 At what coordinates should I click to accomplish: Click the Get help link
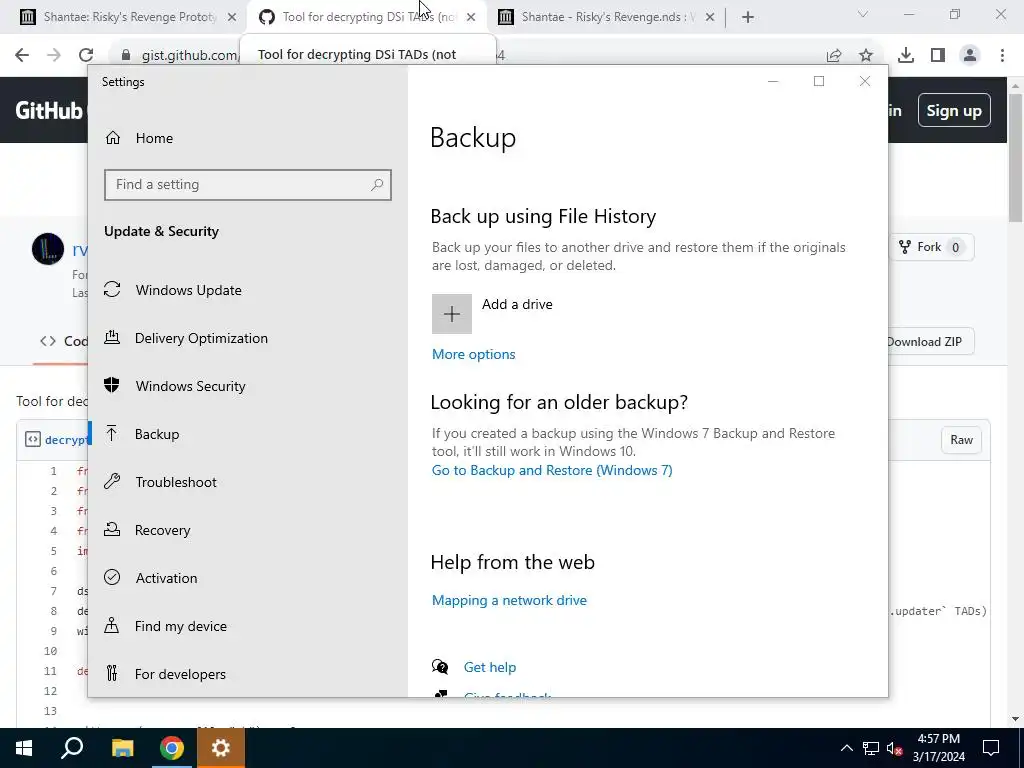point(490,667)
